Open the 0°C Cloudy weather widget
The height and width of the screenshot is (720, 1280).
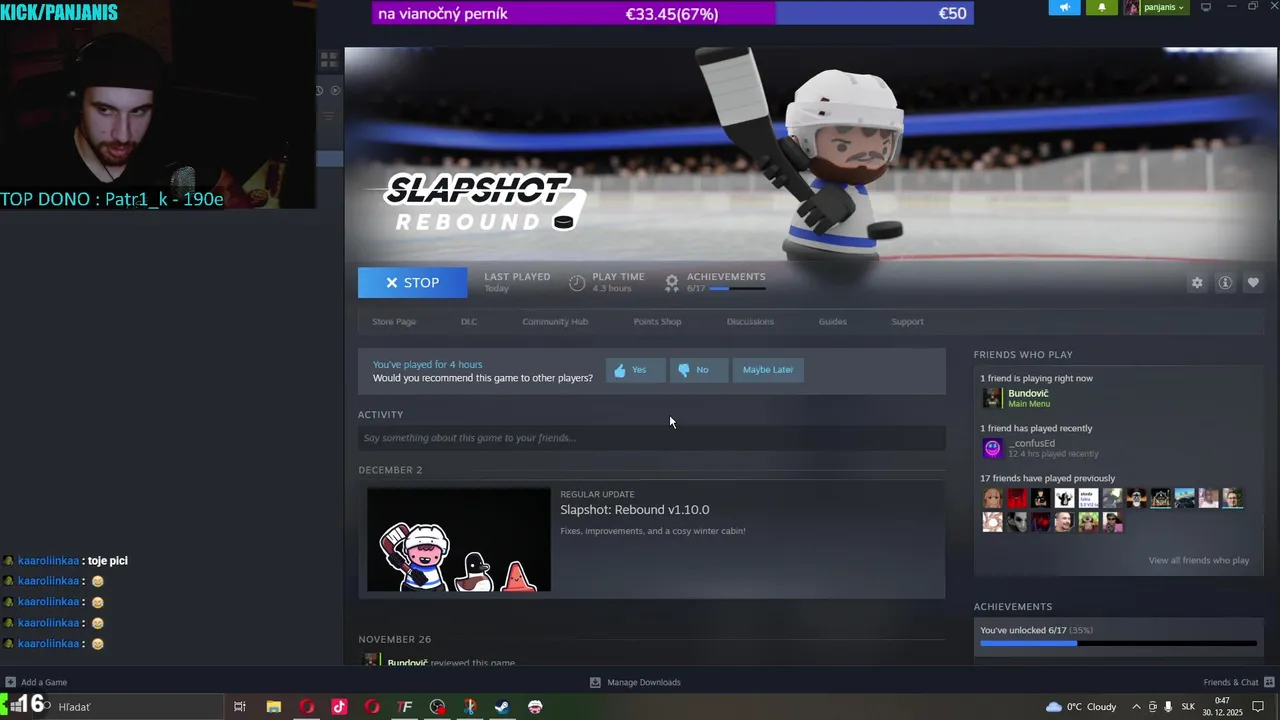(1081, 707)
